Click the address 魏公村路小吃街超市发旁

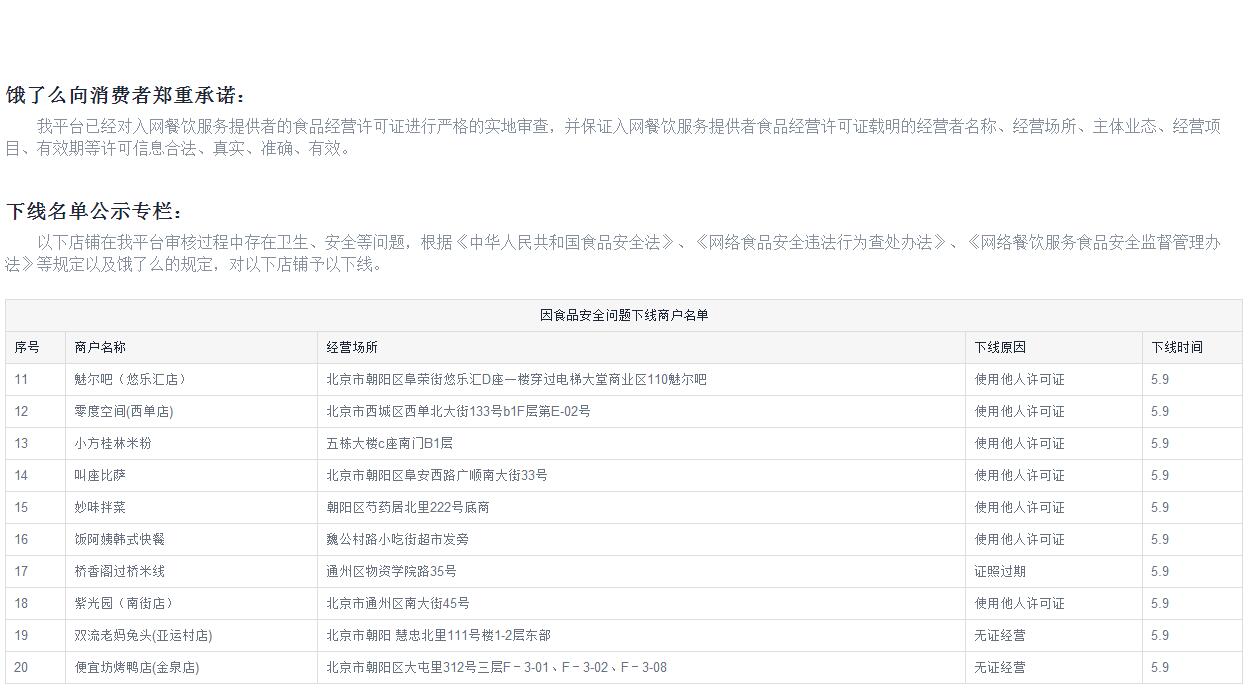(397, 539)
